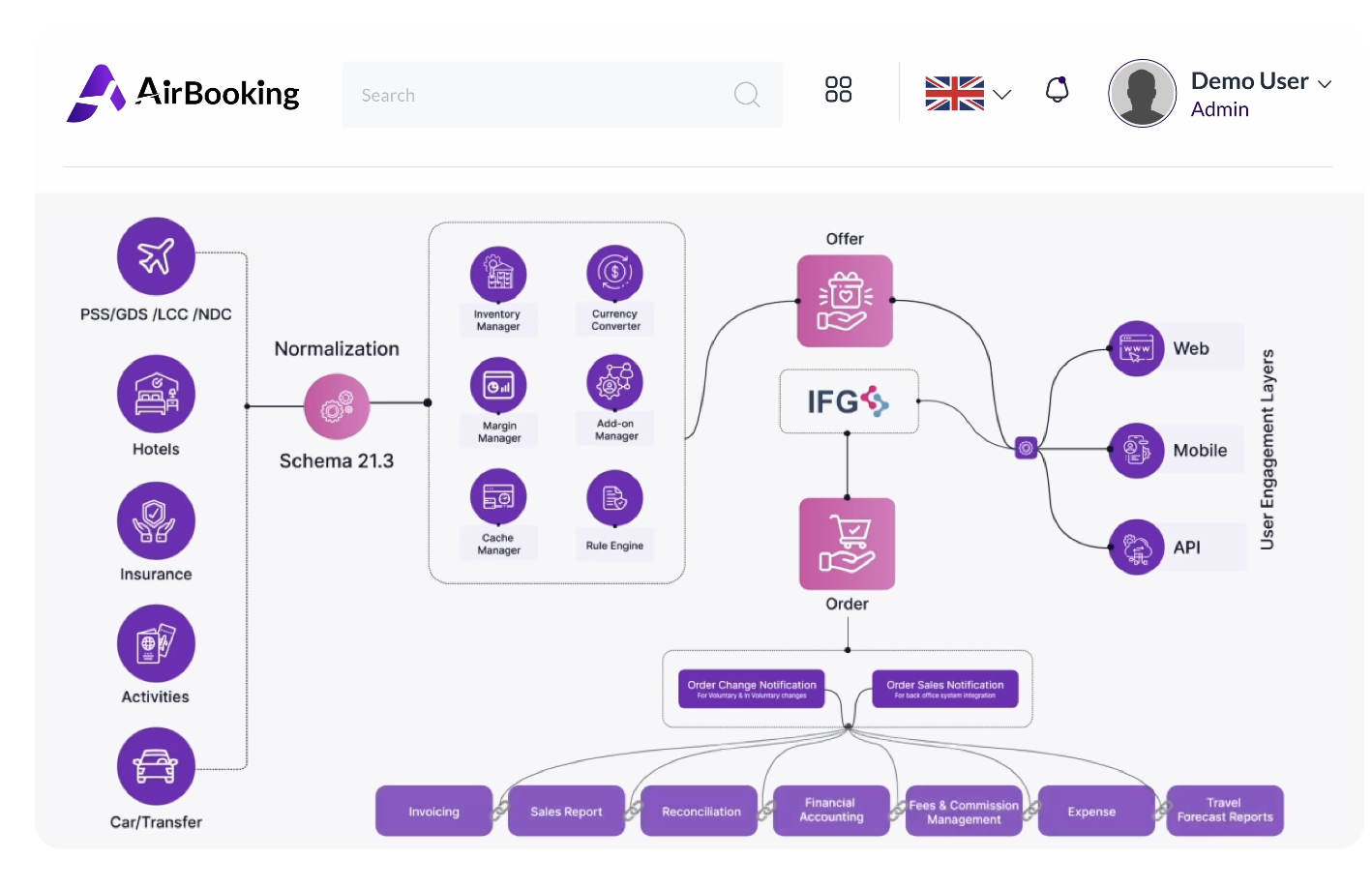Open the Rule Engine icon
The width and height of the screenshot is (1372, 888).
click(x=614, y=498)
